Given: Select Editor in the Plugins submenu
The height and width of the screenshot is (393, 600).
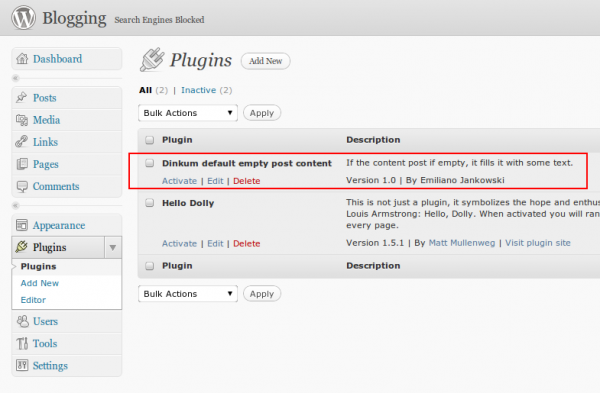Looking at the screenshot, I should 33,300.
